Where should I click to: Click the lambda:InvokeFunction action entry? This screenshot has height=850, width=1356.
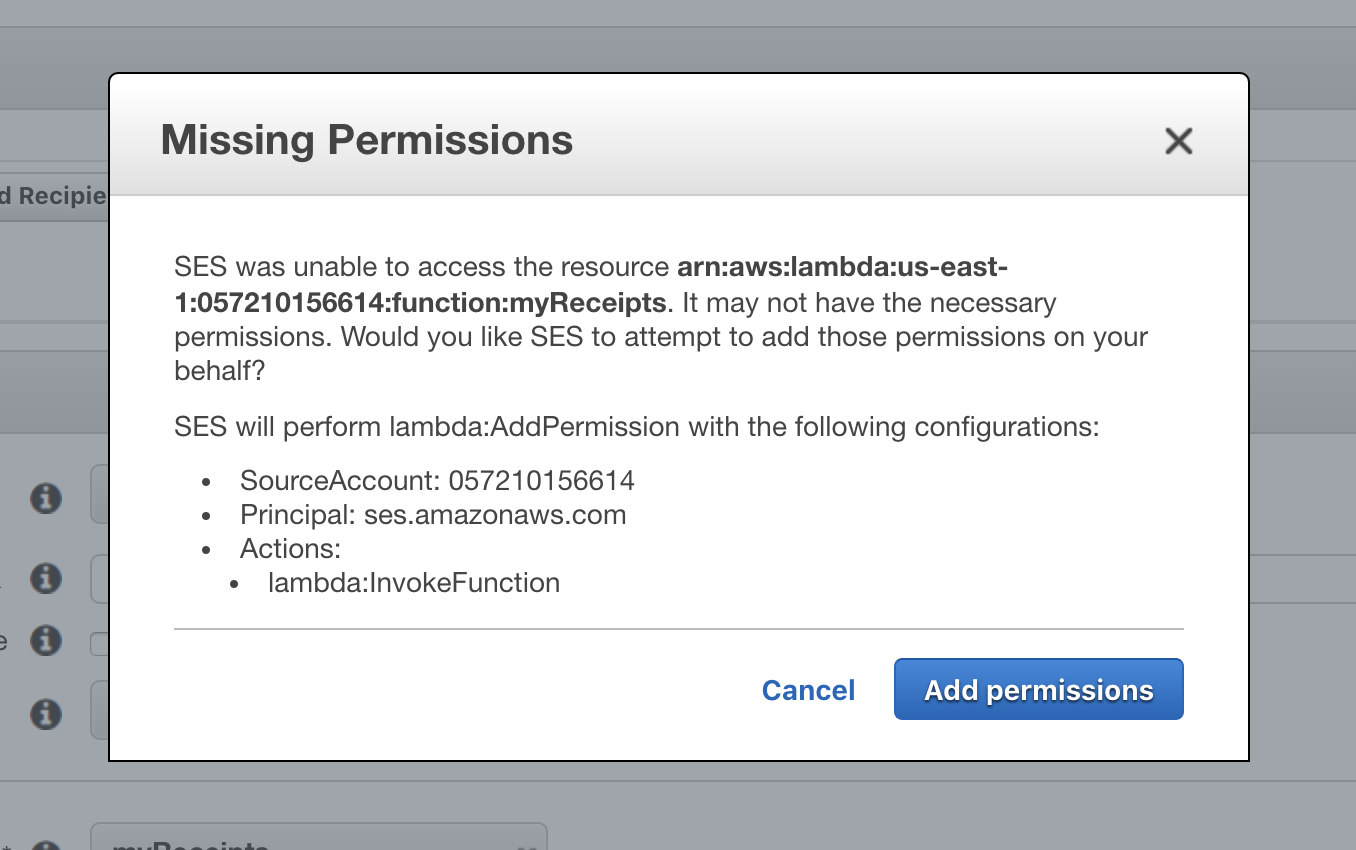(414, 583)
